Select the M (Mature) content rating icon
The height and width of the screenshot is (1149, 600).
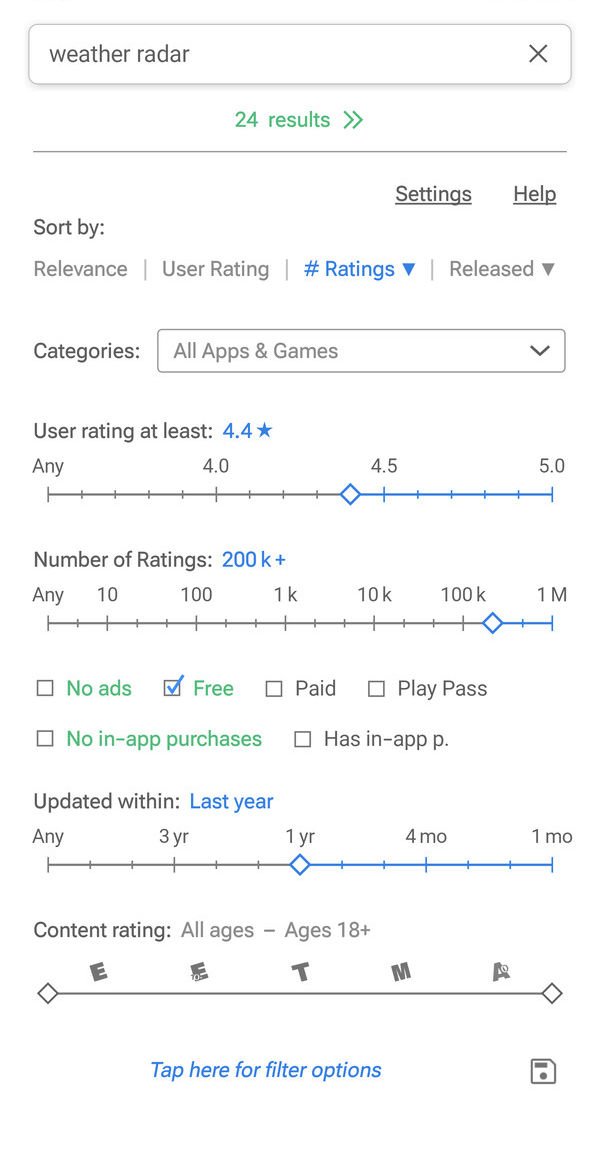pyautogui.click(x=400, y=970)
